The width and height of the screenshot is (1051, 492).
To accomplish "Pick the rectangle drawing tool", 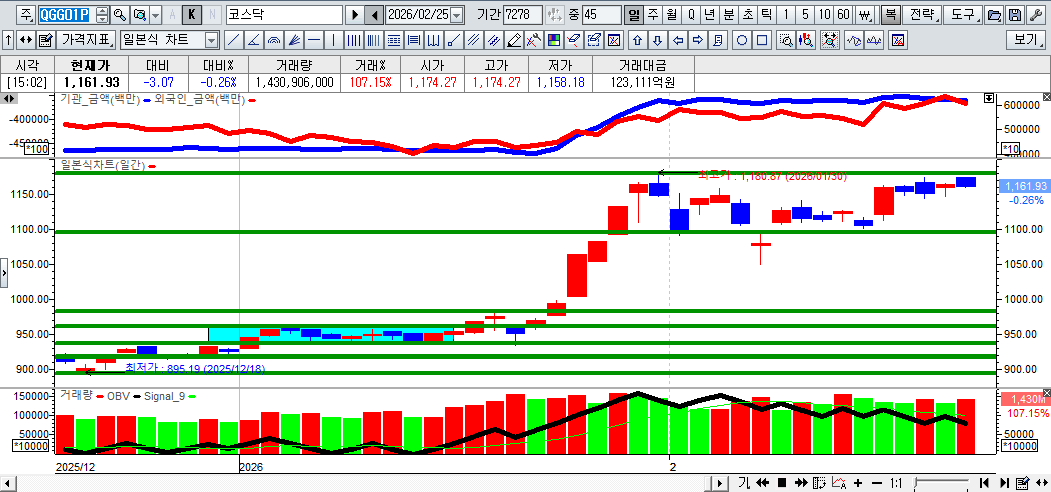I will [x=762, y=41].
